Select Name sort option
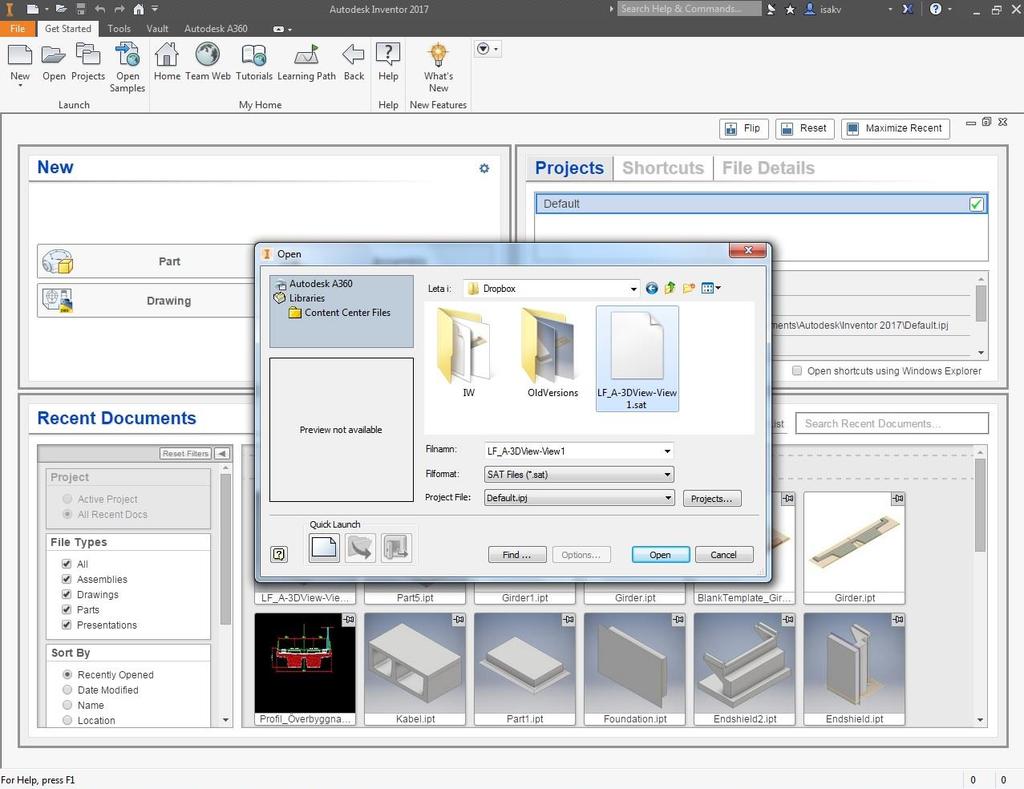This screenshot has width=1024, height=789. tap(67, 705)
